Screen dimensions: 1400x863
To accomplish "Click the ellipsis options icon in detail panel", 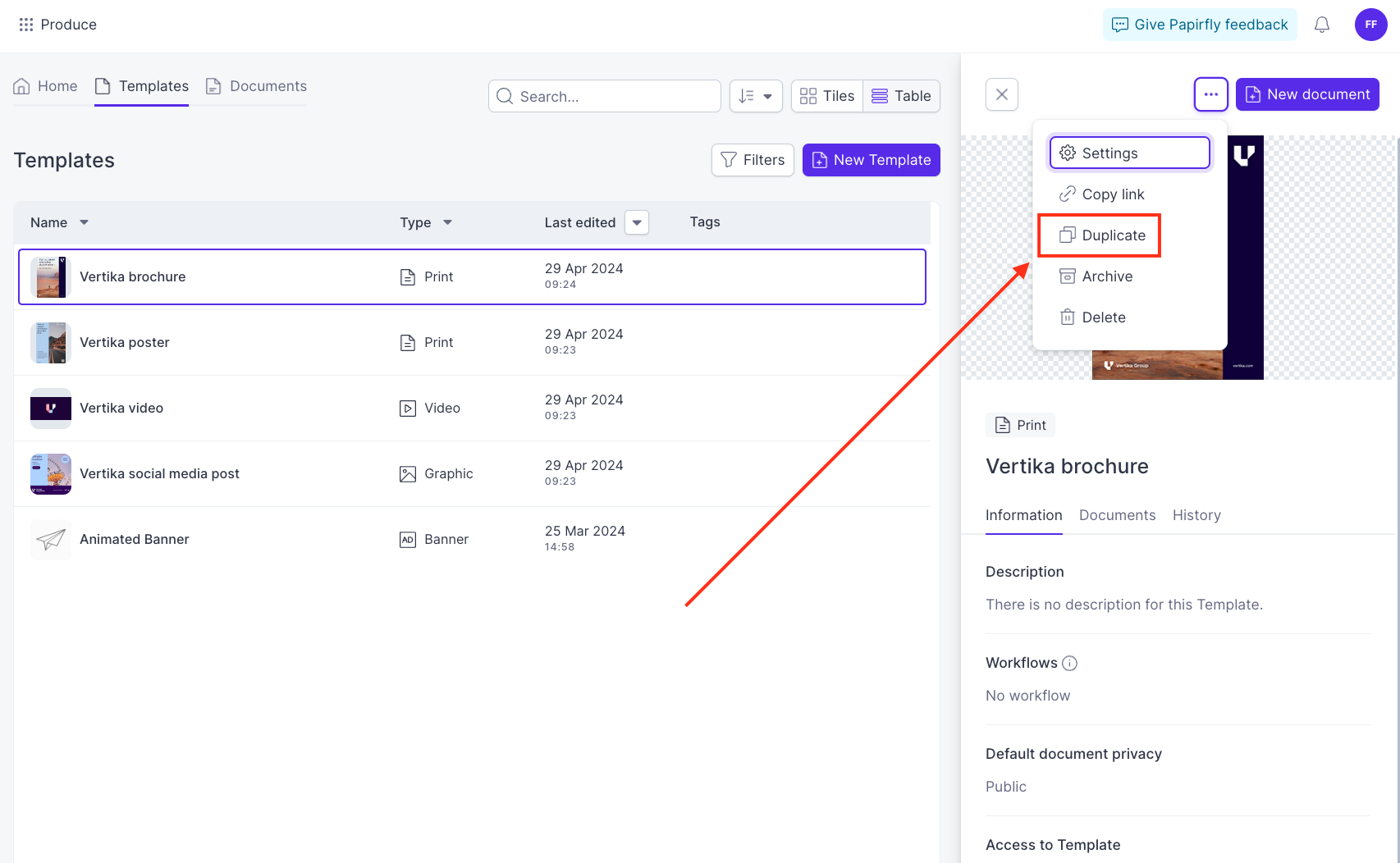I will [1210, 94].
